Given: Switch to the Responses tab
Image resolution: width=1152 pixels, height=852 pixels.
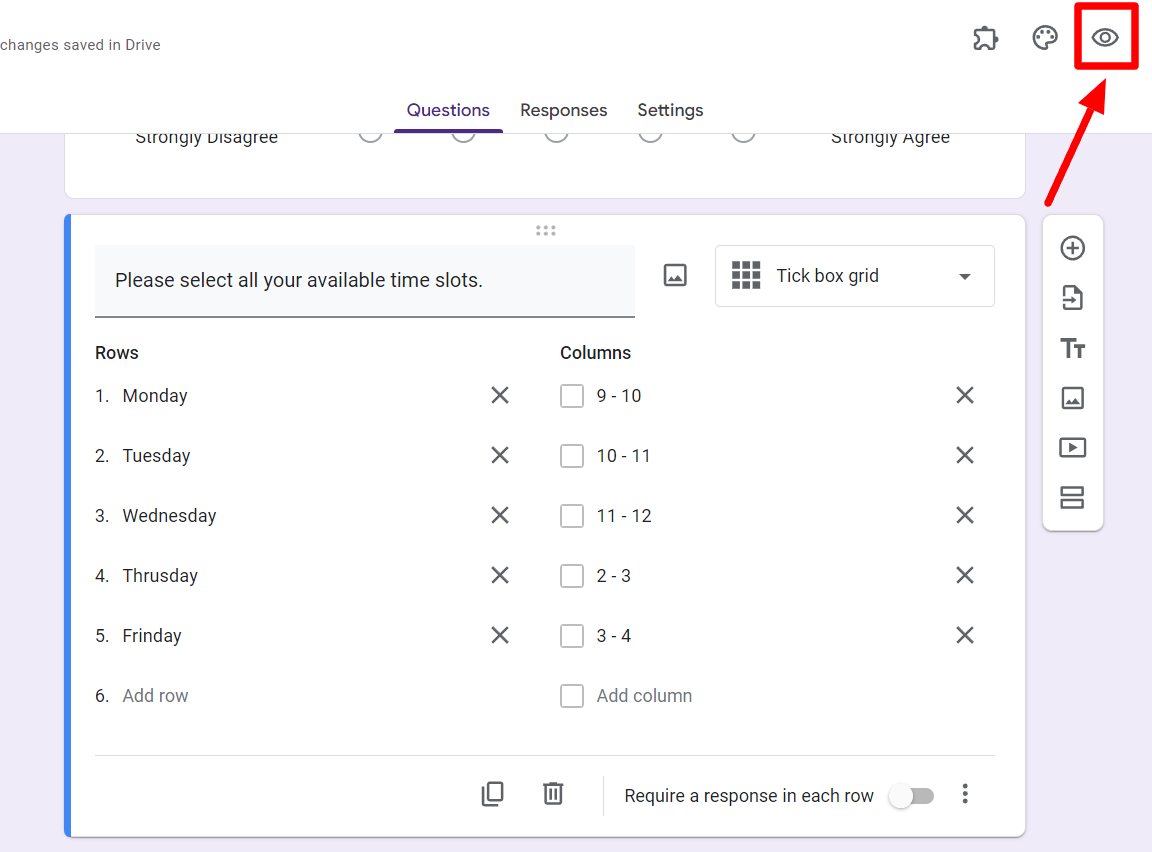Looking at the screenshot, I should point(563,110).
